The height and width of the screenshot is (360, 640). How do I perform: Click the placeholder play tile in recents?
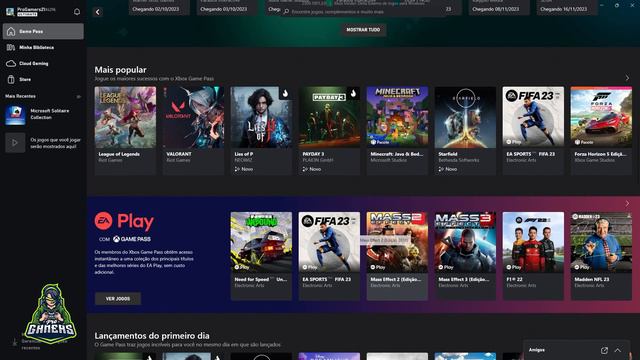tap(15, 143)
